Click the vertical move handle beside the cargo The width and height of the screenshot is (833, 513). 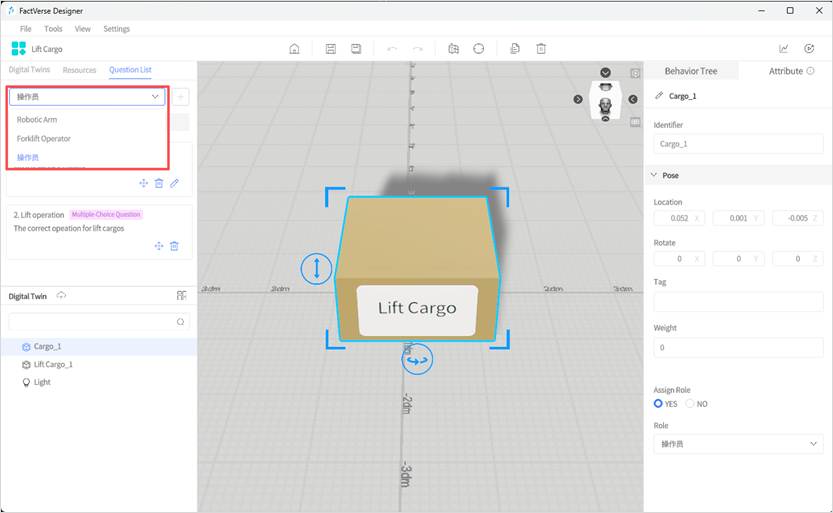coord(316,268)
